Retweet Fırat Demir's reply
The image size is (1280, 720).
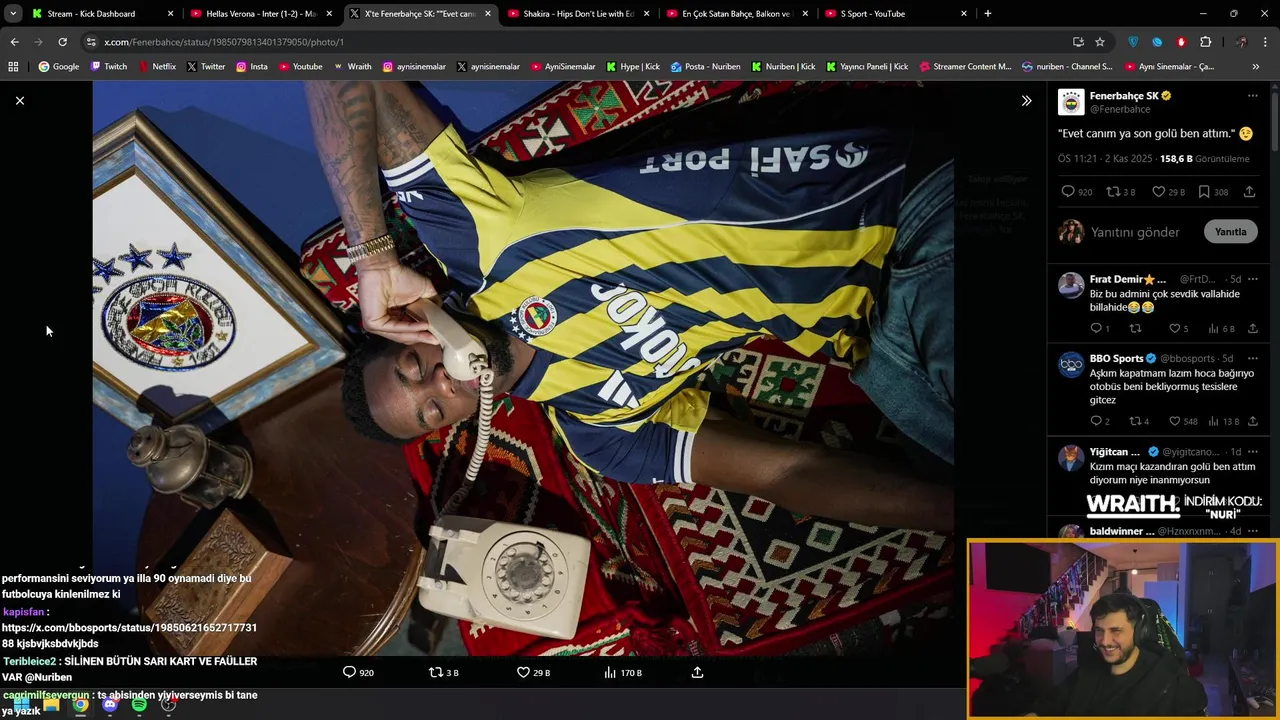(1135, 328)
